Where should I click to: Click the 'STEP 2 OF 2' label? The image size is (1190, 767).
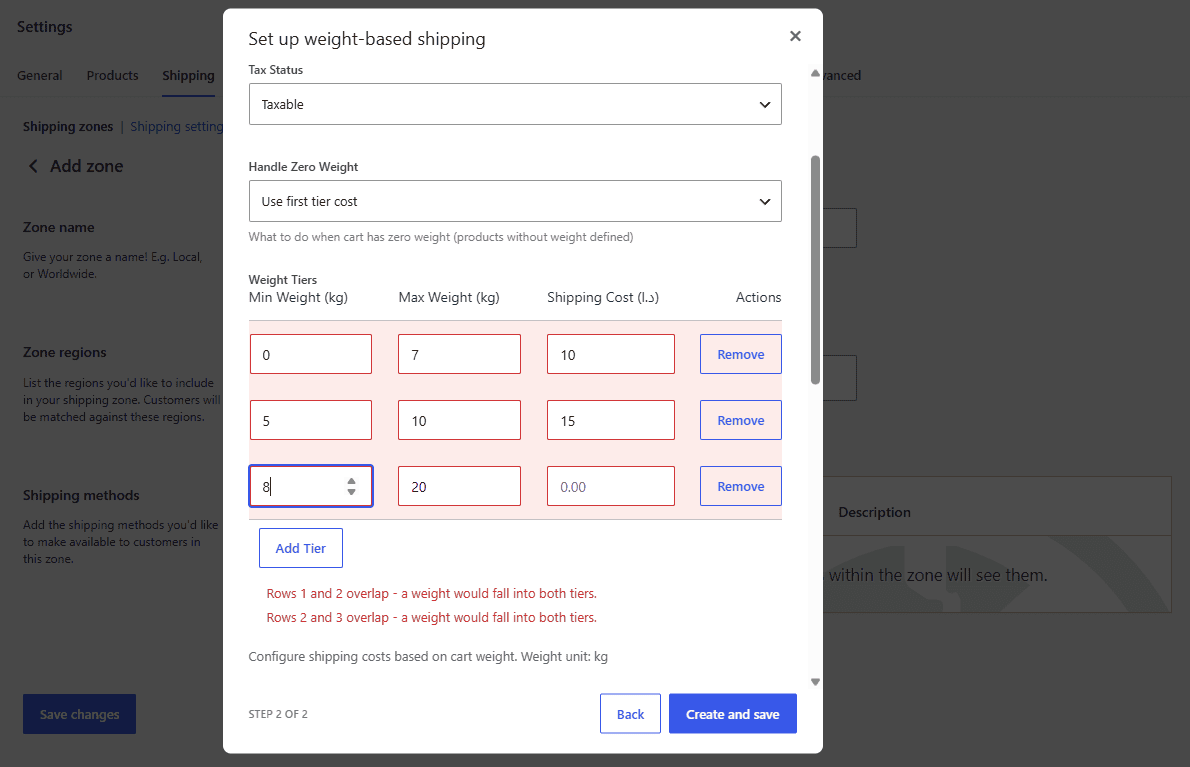pyautogui.click(x=278, y=714)
